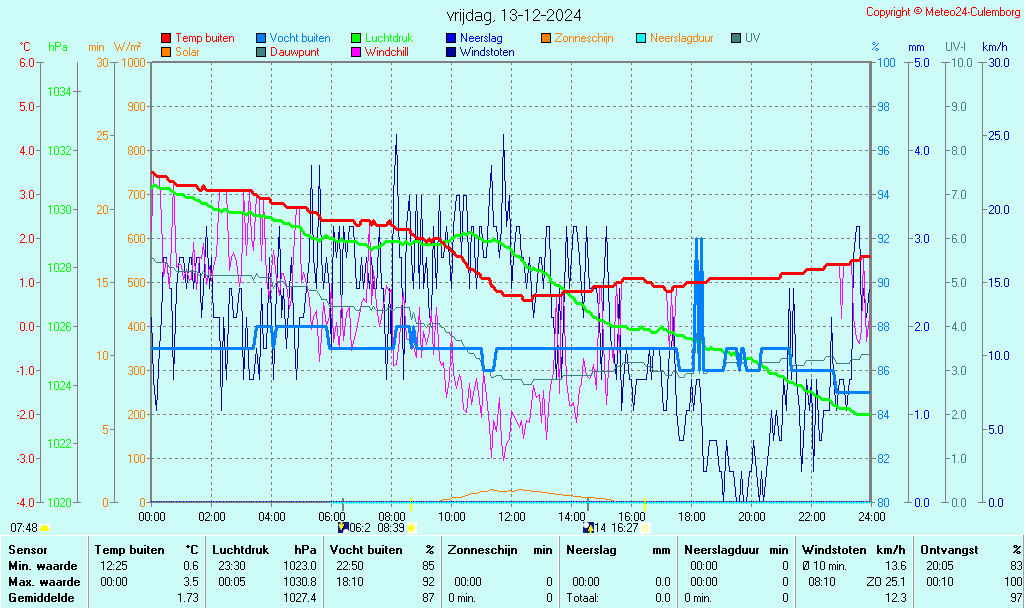
Task: Click the moonrise icon near 14
Action: (x=589, y=528)
